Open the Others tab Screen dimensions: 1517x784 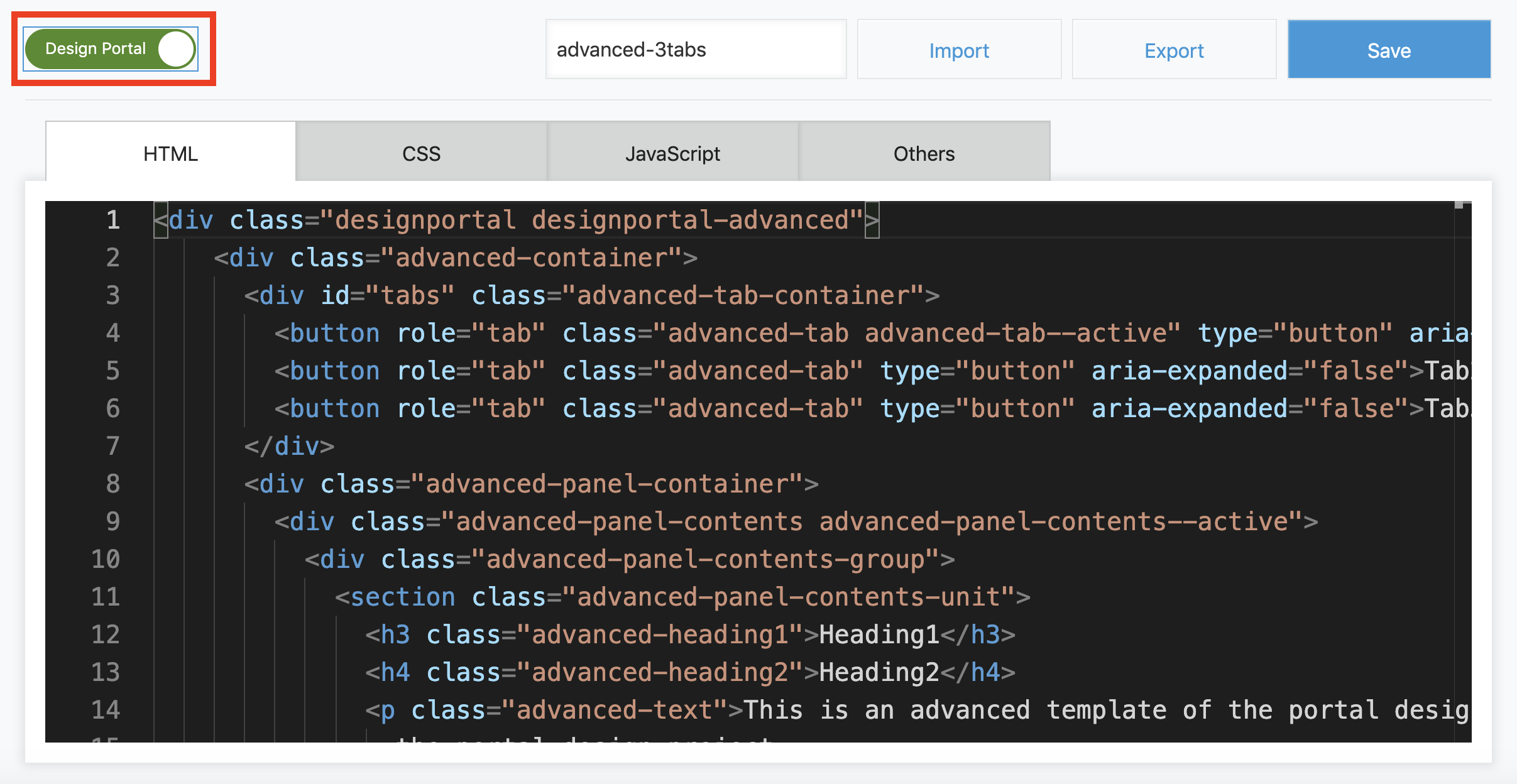[924, 152]
